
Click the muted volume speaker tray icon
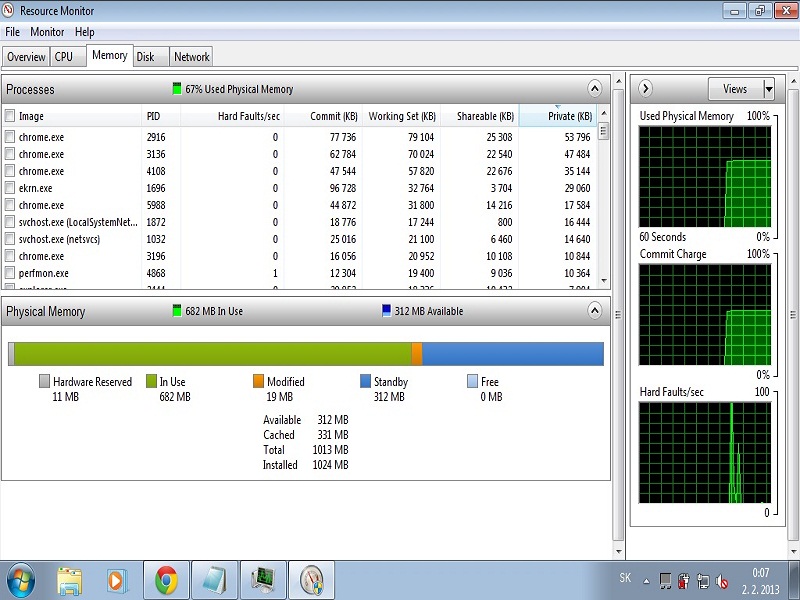point(720,580)
